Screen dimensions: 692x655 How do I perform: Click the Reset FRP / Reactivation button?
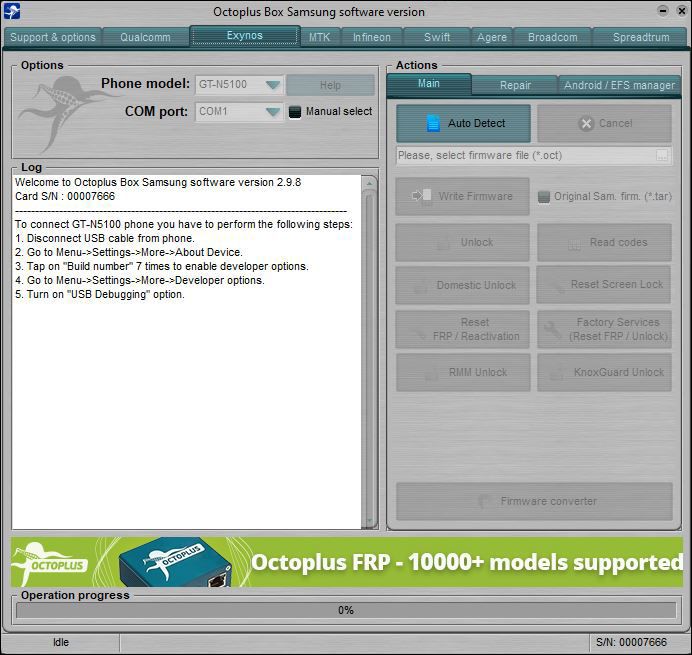[x=463, y=329]
